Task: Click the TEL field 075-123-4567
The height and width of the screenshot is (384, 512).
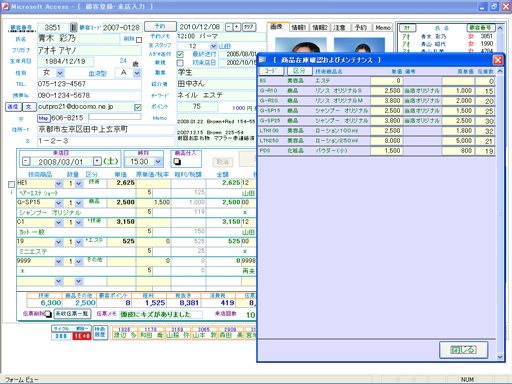Action: (x=89, y=84)
